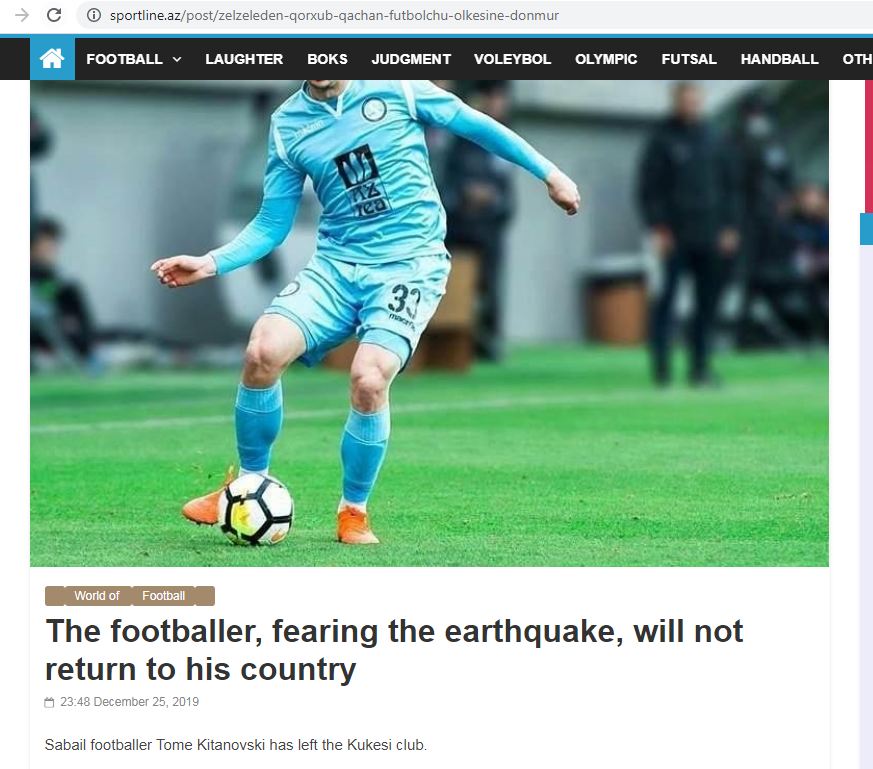Click the sportline.az address bar URL
Viewport: 873px width, 769px height.
pyautogui.click(x=334, y=15)
